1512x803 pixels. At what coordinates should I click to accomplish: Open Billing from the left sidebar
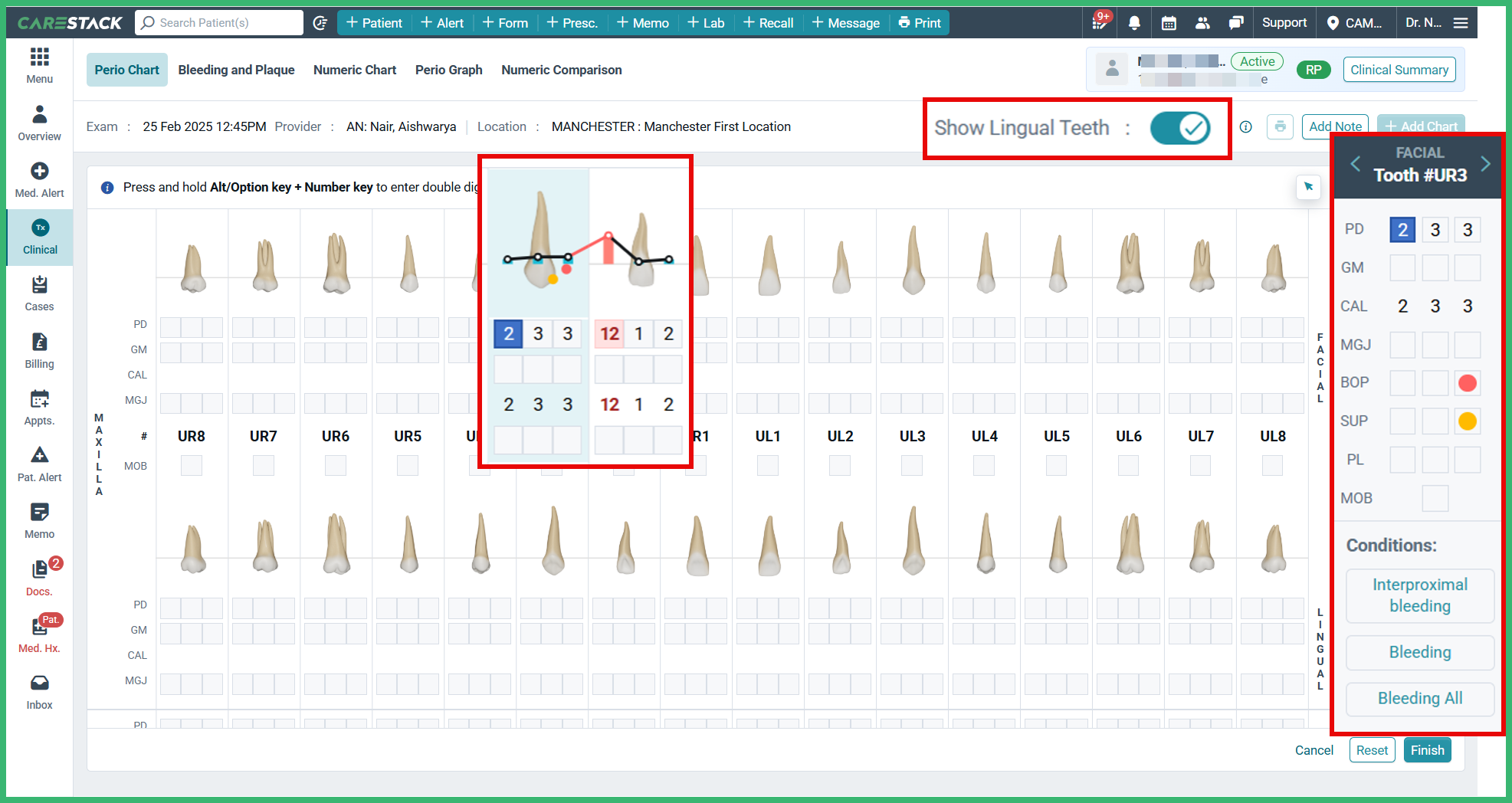39,351
